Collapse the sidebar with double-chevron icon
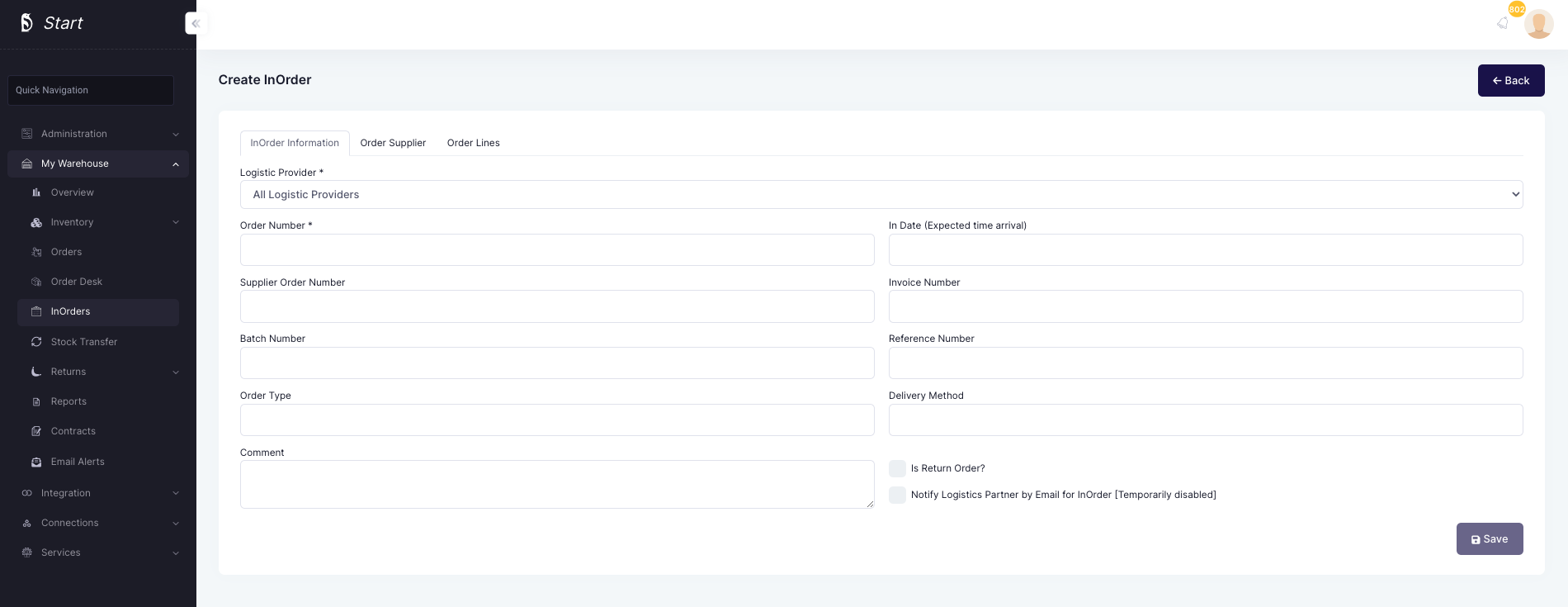1568x607 pixels. (196, 23)
